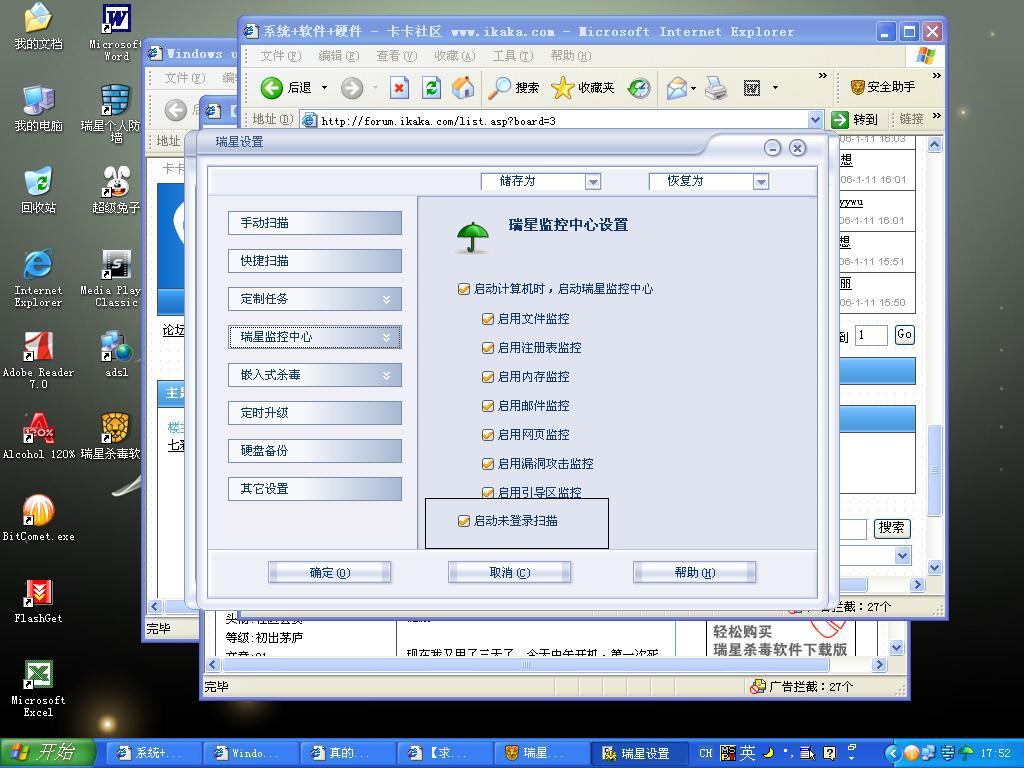This screenshot has height=768, width=1024.
Task: Select BitComet.exe desktop icon
Action: tap(38, 519)
